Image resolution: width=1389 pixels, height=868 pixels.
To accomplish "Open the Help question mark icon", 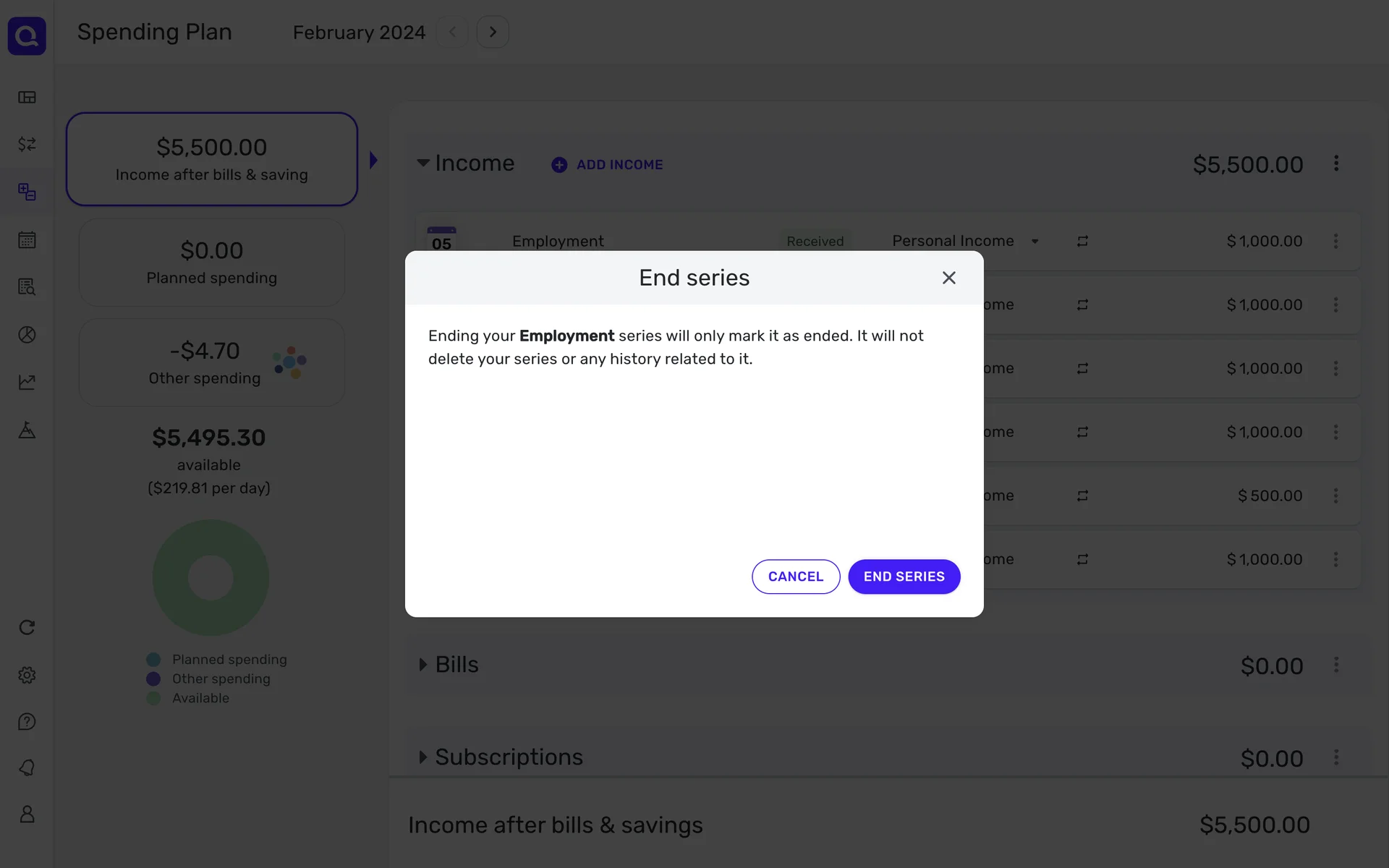I will pyautogui.click(x=27, y=722).
